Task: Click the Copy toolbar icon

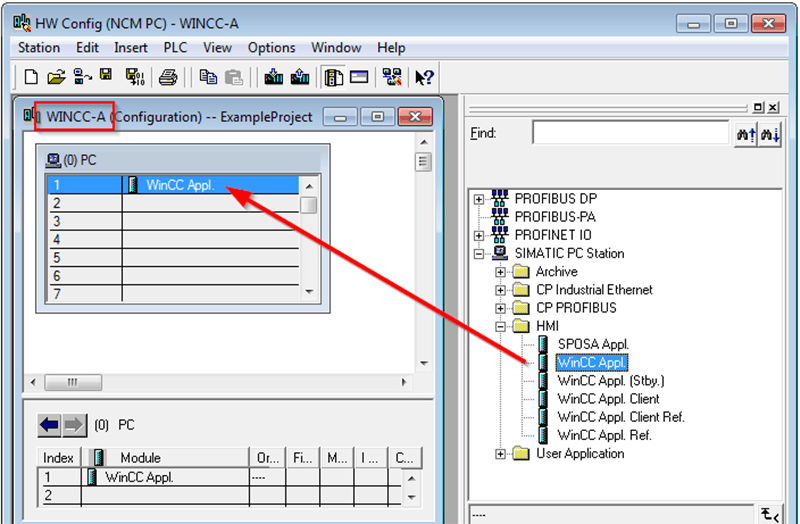Action: coord(208,77)
